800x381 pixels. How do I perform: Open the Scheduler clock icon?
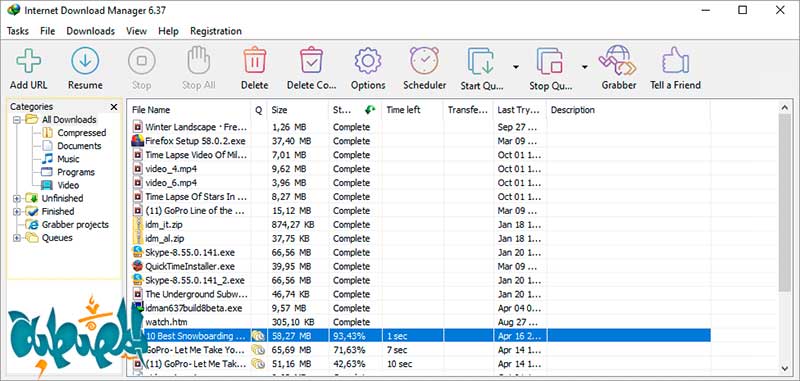coord(424,61)
